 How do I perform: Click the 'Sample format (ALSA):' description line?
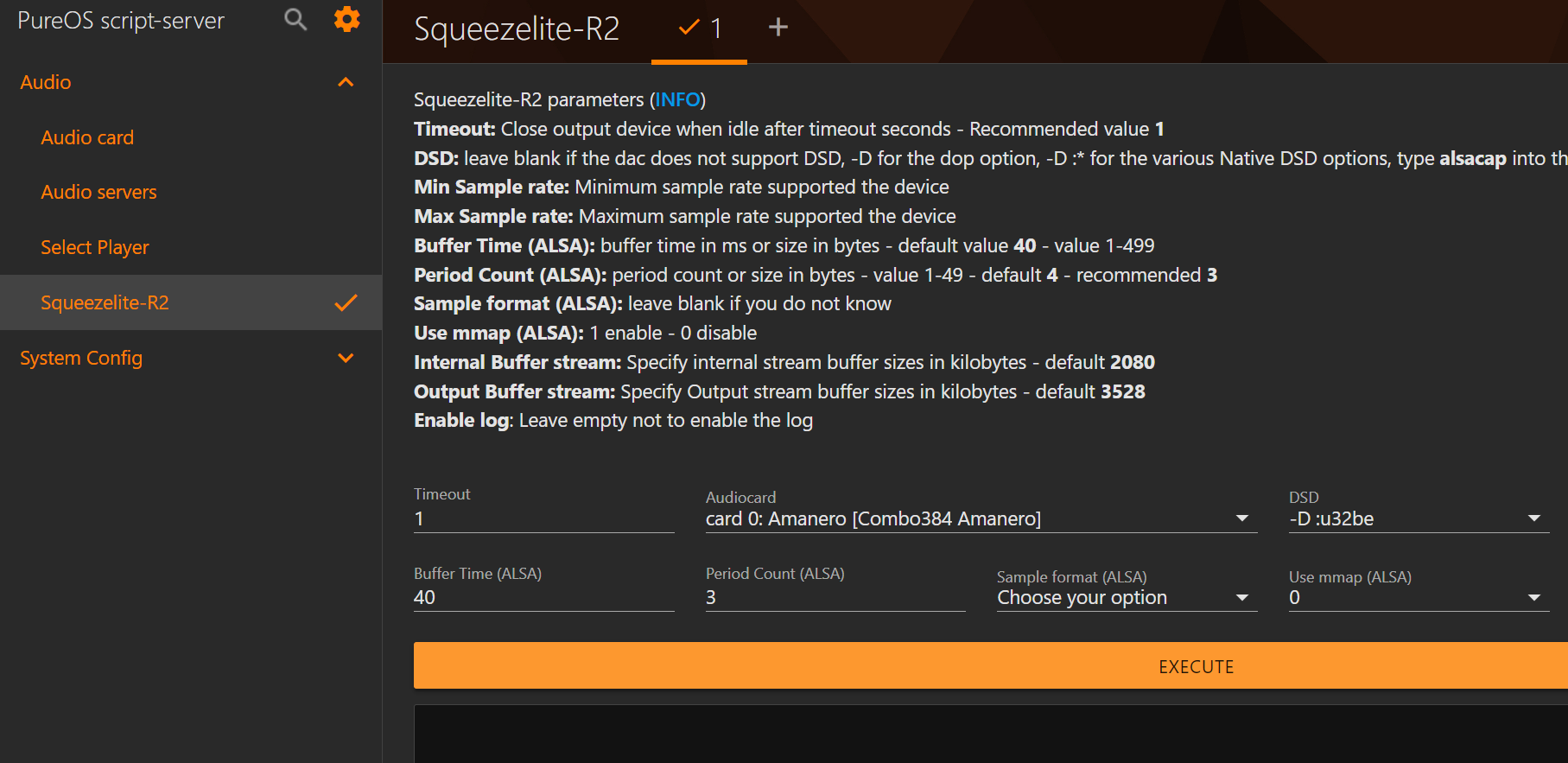(x=652, y=304)
